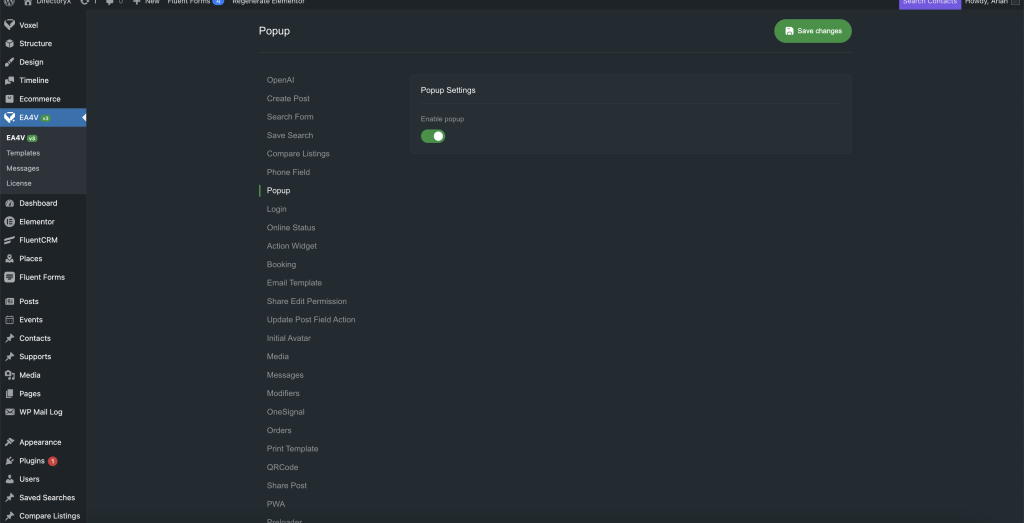
Task: Click the Ecommerce icon in sidebar
Action: tap(9, 99)
